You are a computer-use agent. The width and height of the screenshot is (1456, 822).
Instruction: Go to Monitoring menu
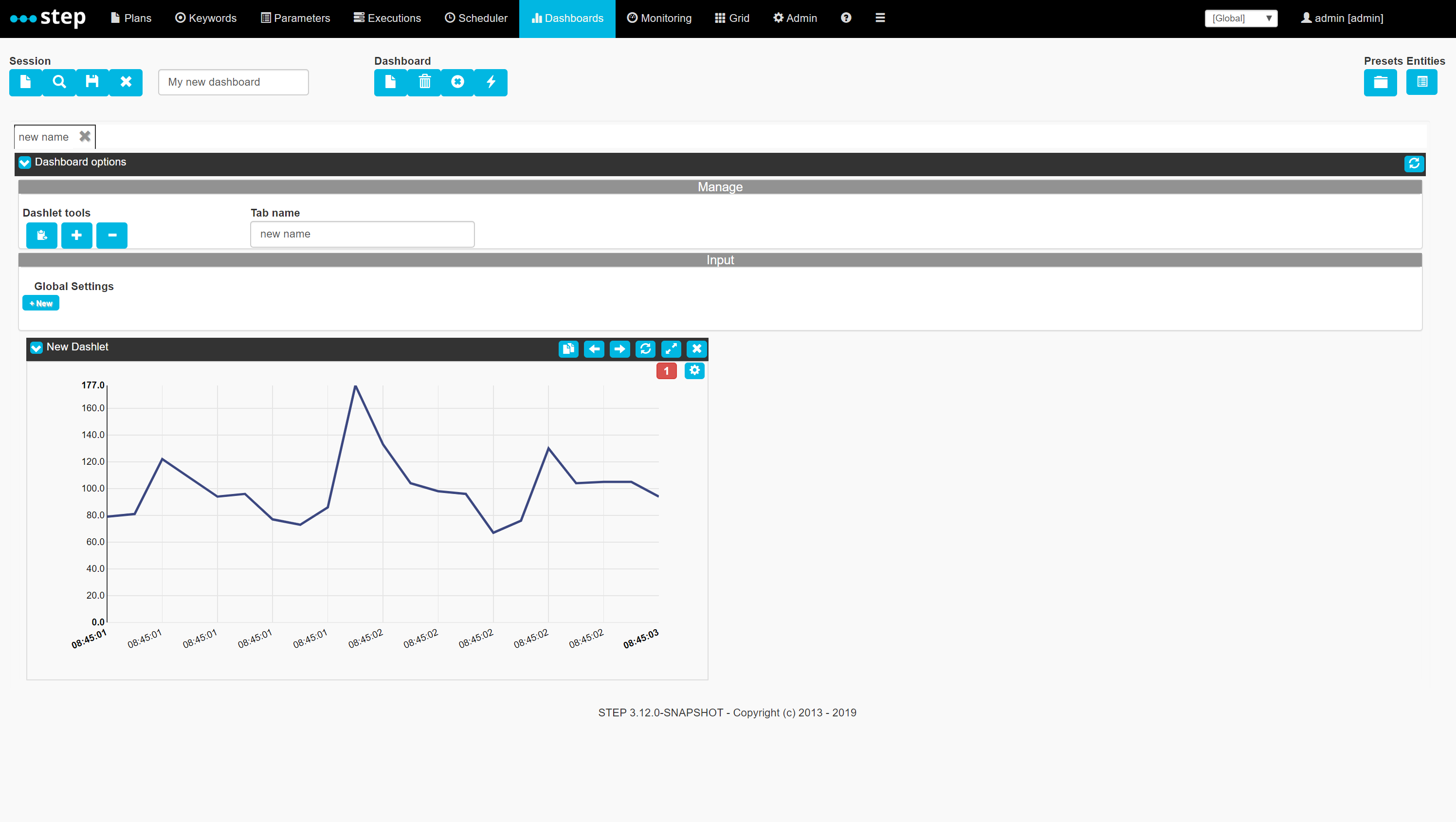tap(659, 18)
